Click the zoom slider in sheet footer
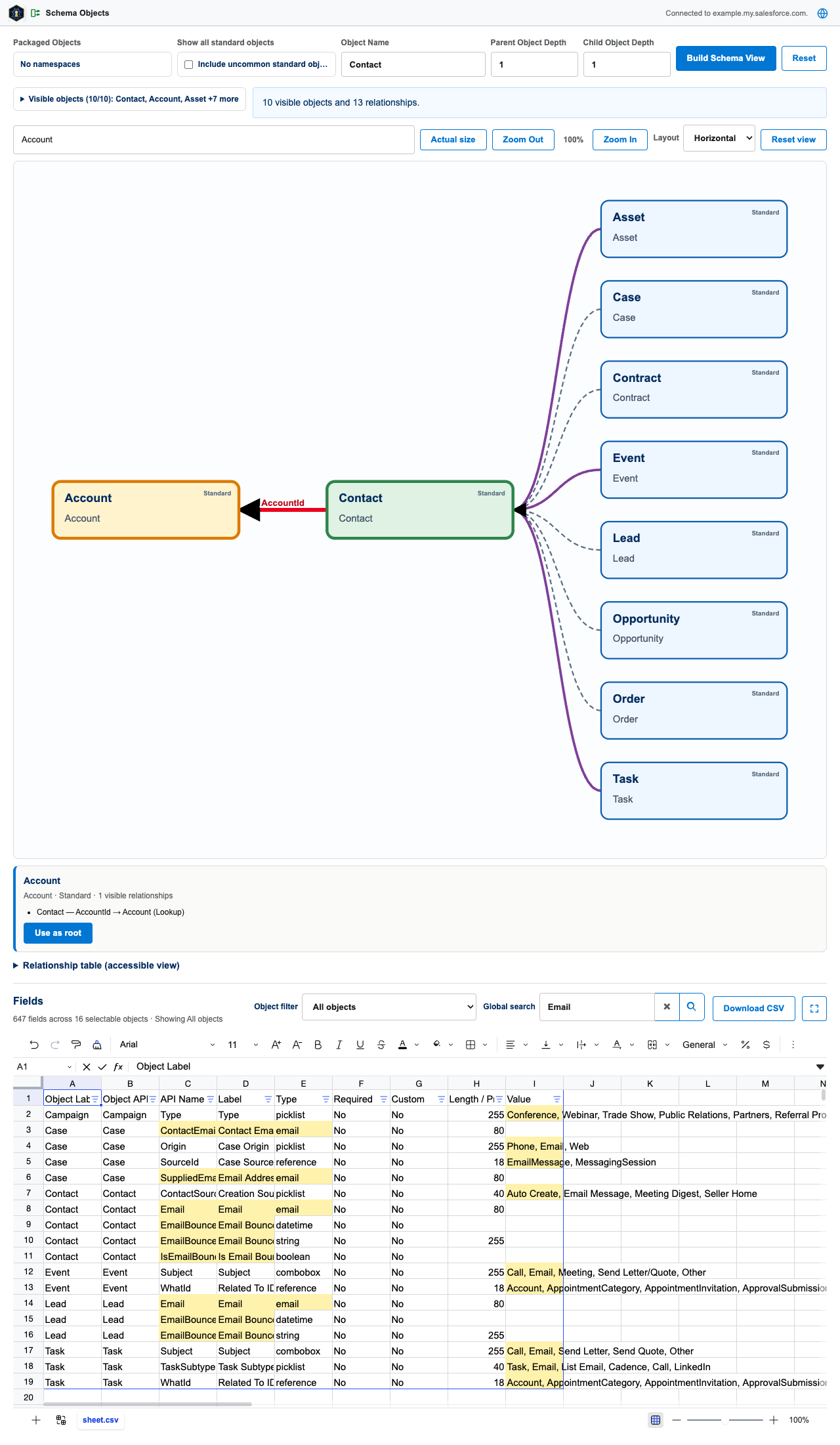The height and width of the screenshot is (1445, 840). [x=724, y=1420]
